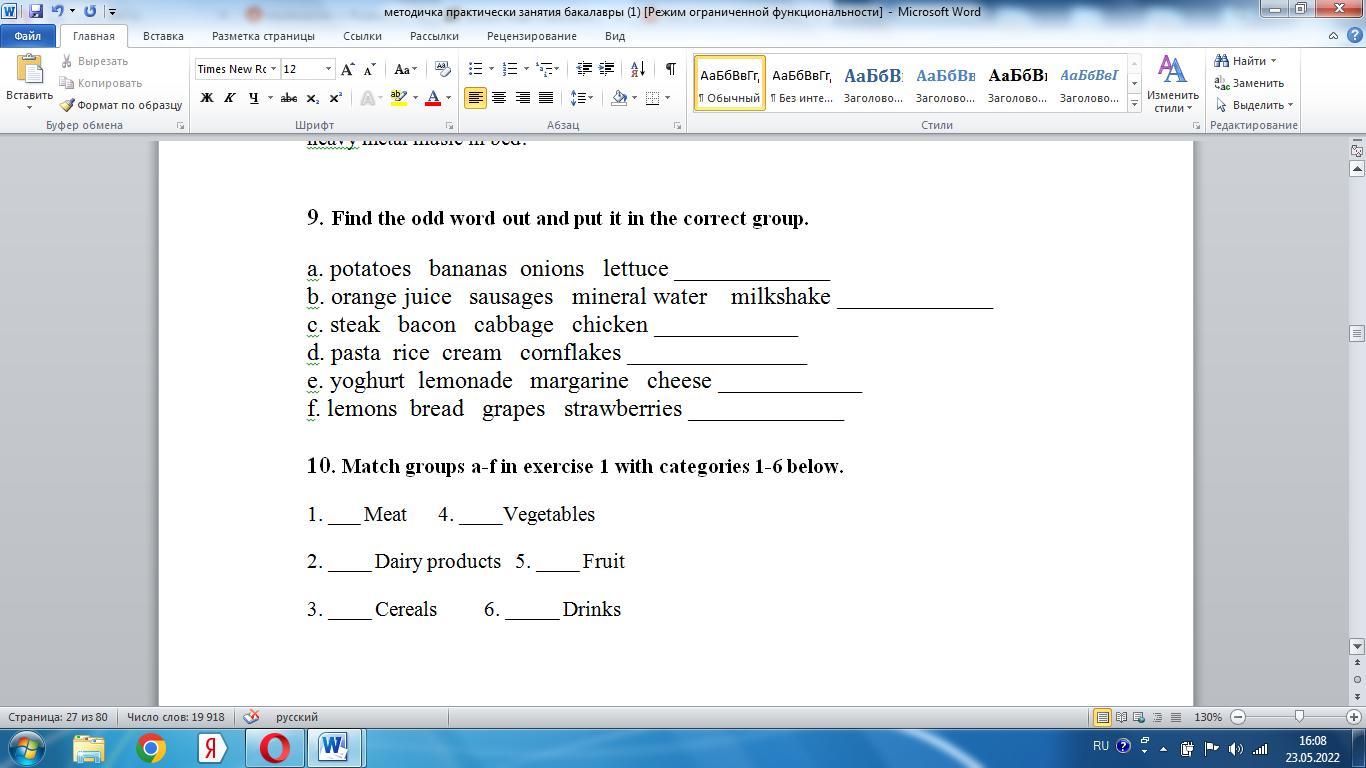This screenshot has width=1366, height=768.
Task: Click the 130% zoom level button
Action: (x=1208, y=717)
